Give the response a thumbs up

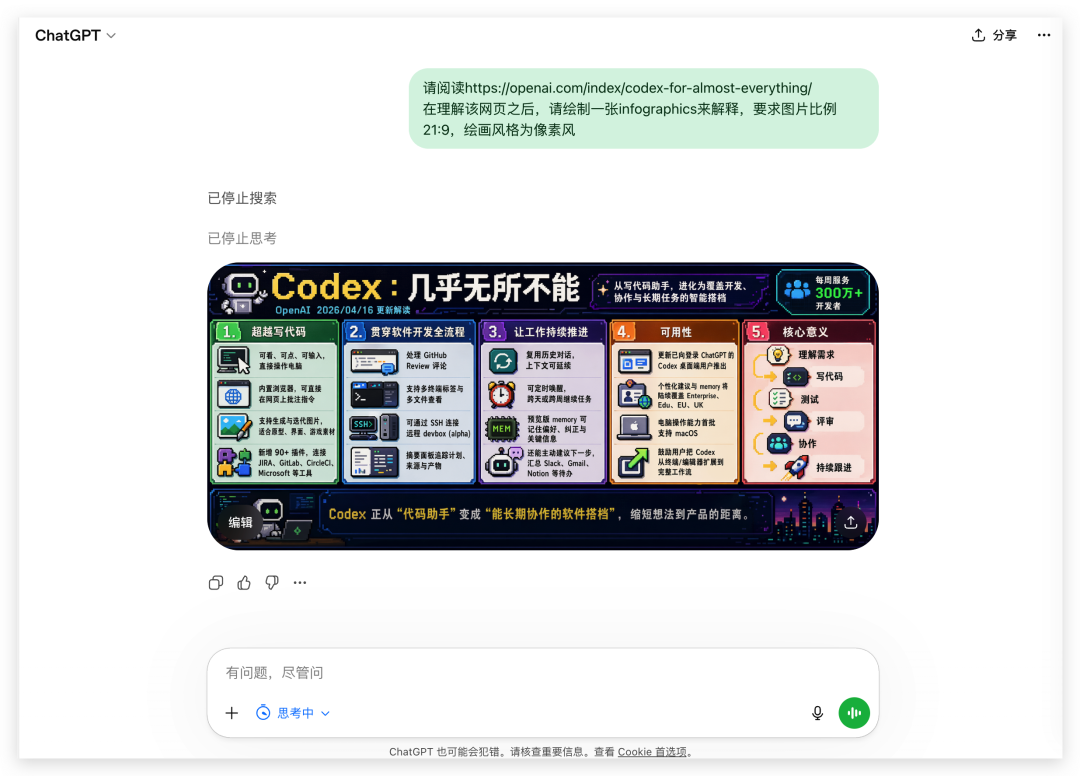[x=244, y=583]
